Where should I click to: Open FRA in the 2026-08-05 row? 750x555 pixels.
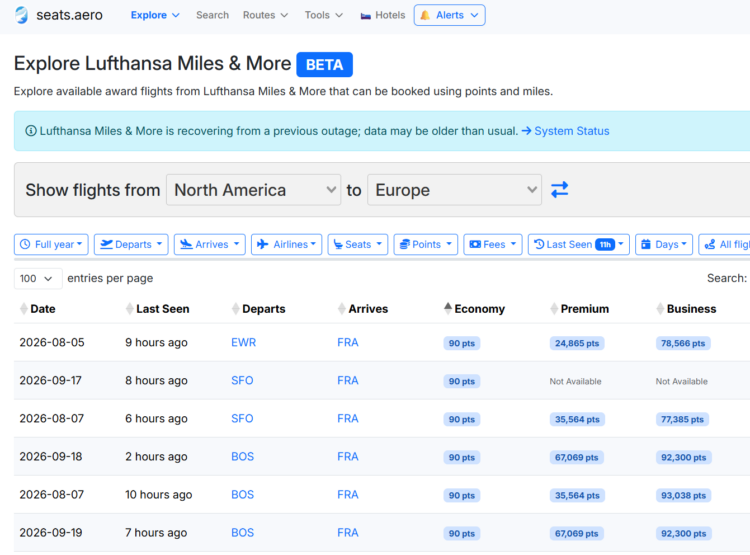click(348, 343)
